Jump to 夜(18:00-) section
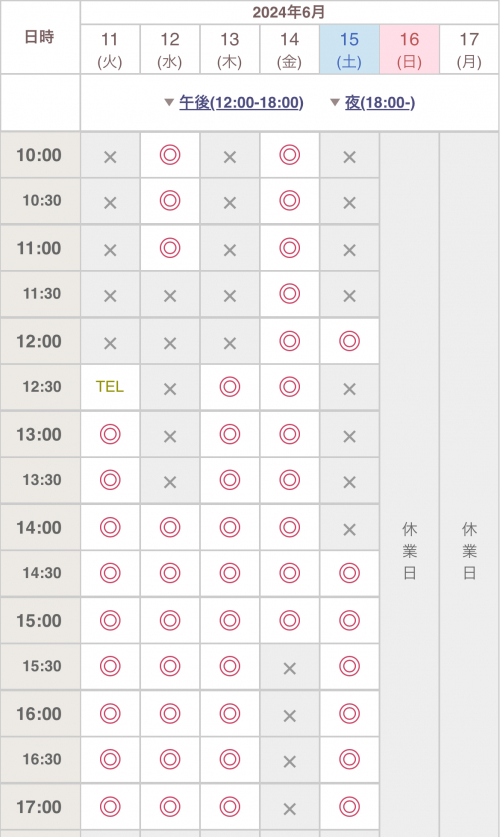The width and height of the screenshot is (500, 837). [380, 102]
